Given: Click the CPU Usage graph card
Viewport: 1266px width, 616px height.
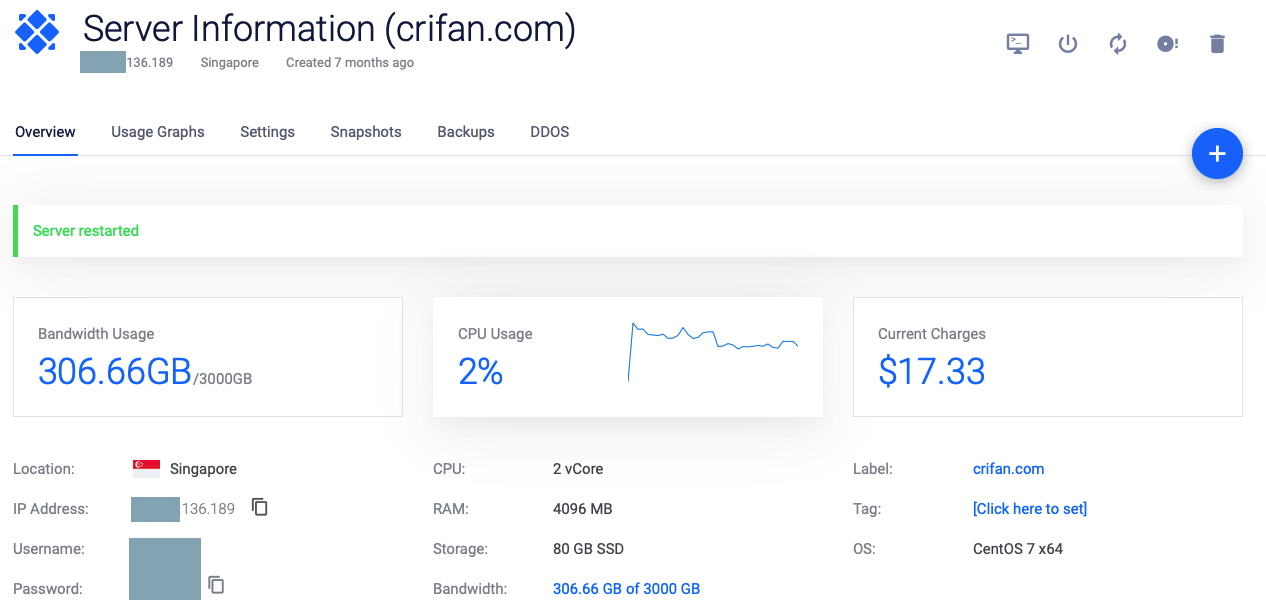Looking at the screenshot, I should click(627, 356).
